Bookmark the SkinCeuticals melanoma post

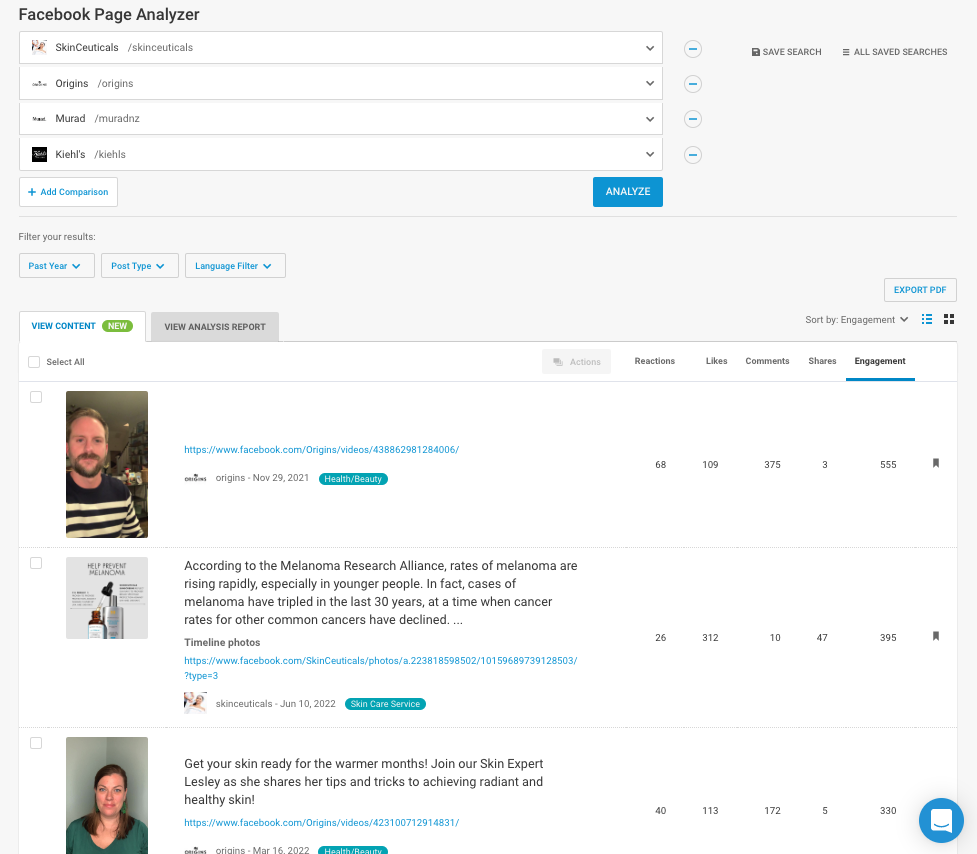pyautogui.click(x=936, y=636)
